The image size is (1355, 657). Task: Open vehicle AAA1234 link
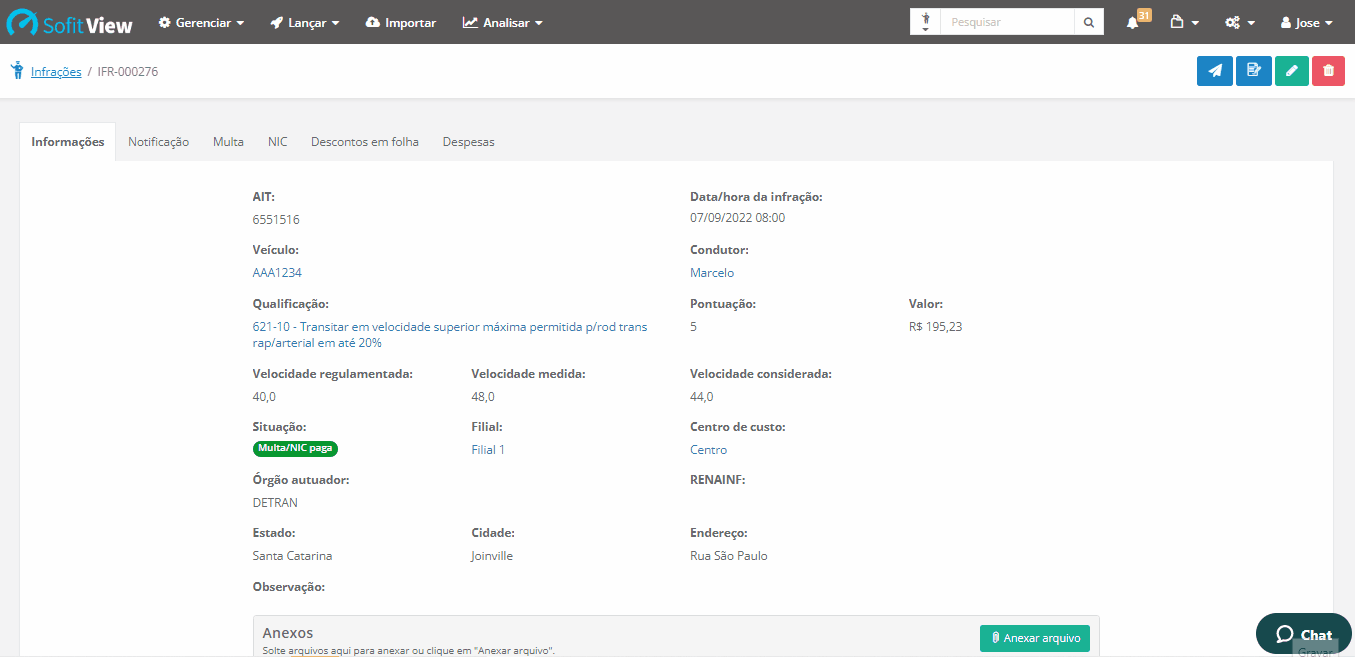277,272
